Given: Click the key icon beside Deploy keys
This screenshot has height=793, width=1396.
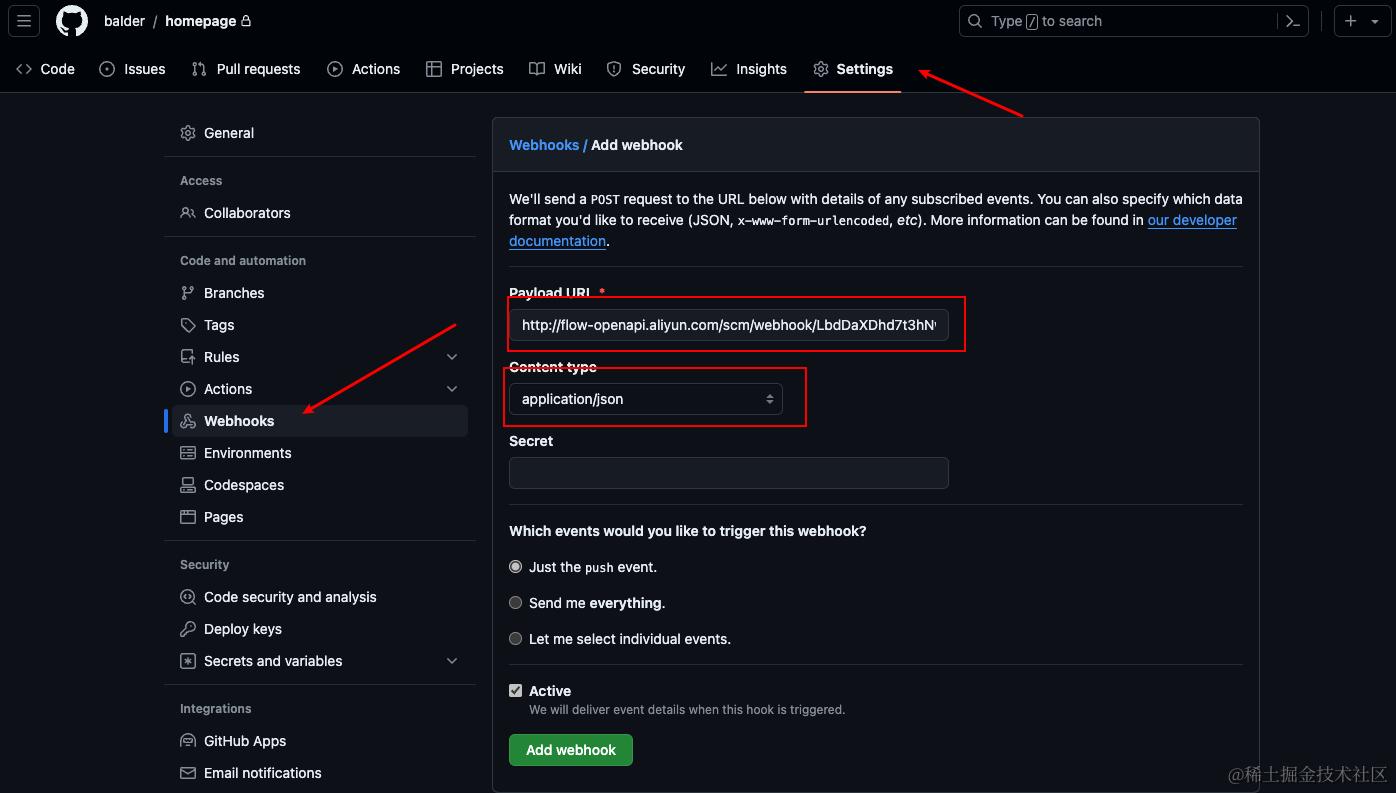Looking at the screenshot, I should tap(188, 629).
